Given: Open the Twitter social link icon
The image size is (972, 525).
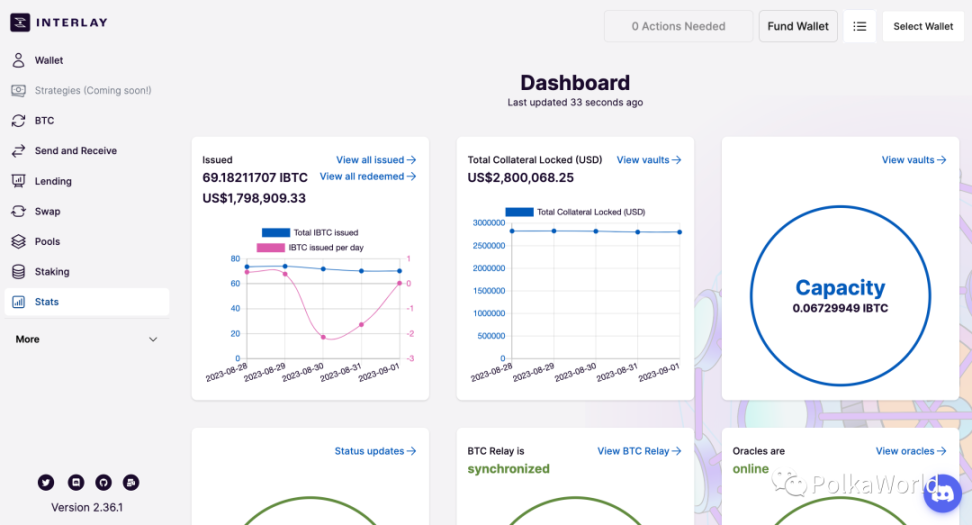Looking at the screenshot, I should [x=46, y=482].
